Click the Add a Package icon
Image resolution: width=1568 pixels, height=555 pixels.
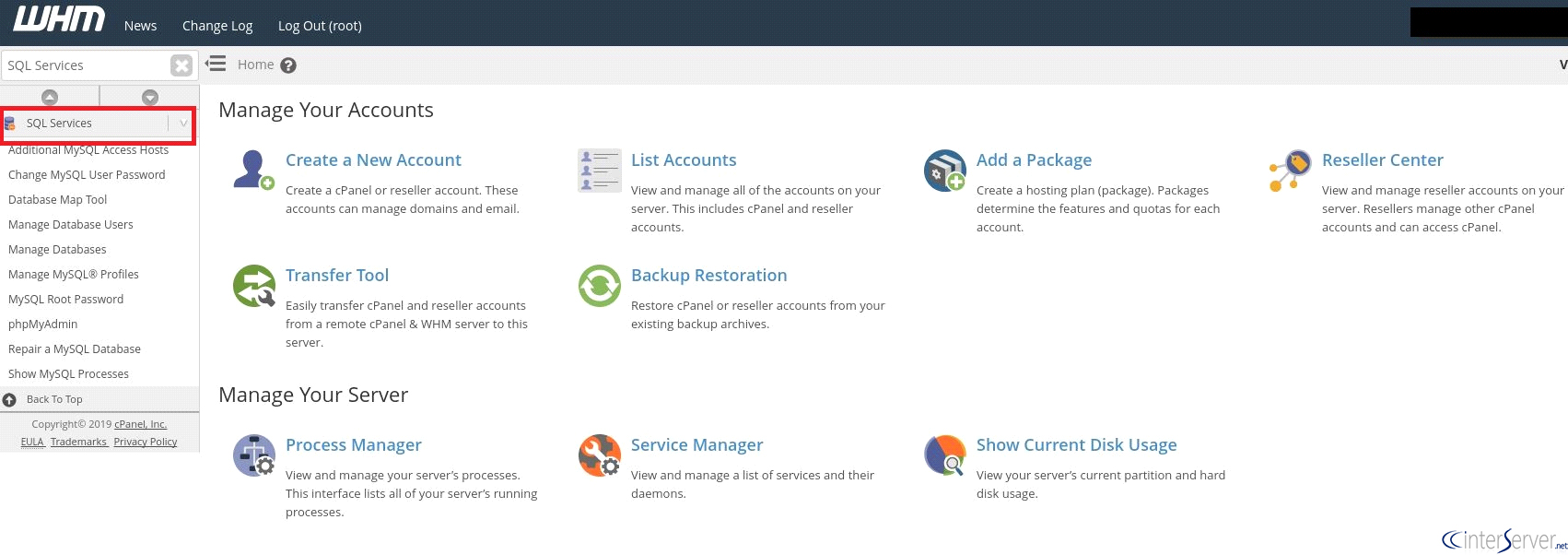pos(945,170)
